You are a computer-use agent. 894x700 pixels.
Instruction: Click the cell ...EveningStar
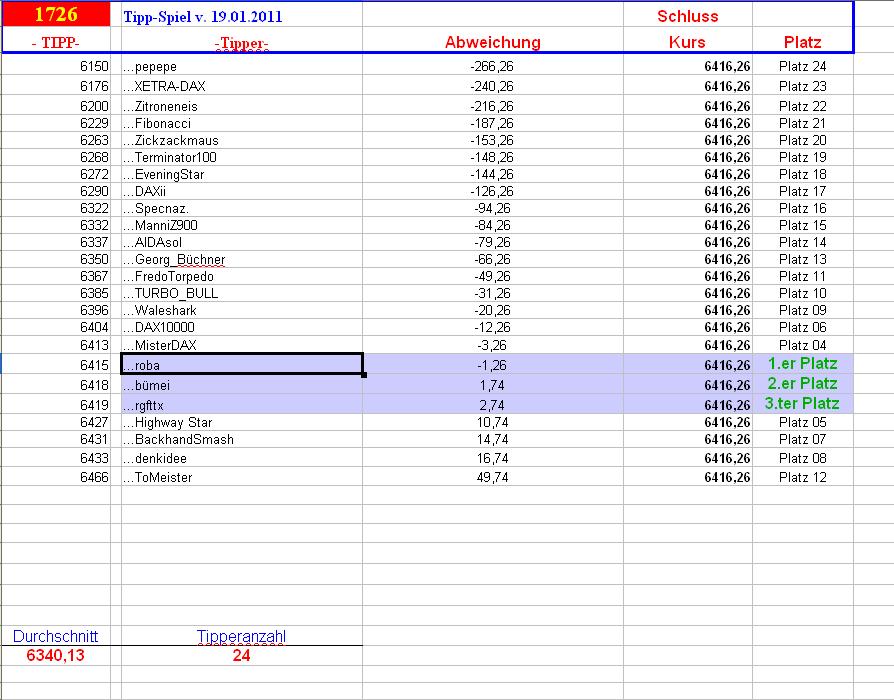pyautogui.click(x=242, y=174)
